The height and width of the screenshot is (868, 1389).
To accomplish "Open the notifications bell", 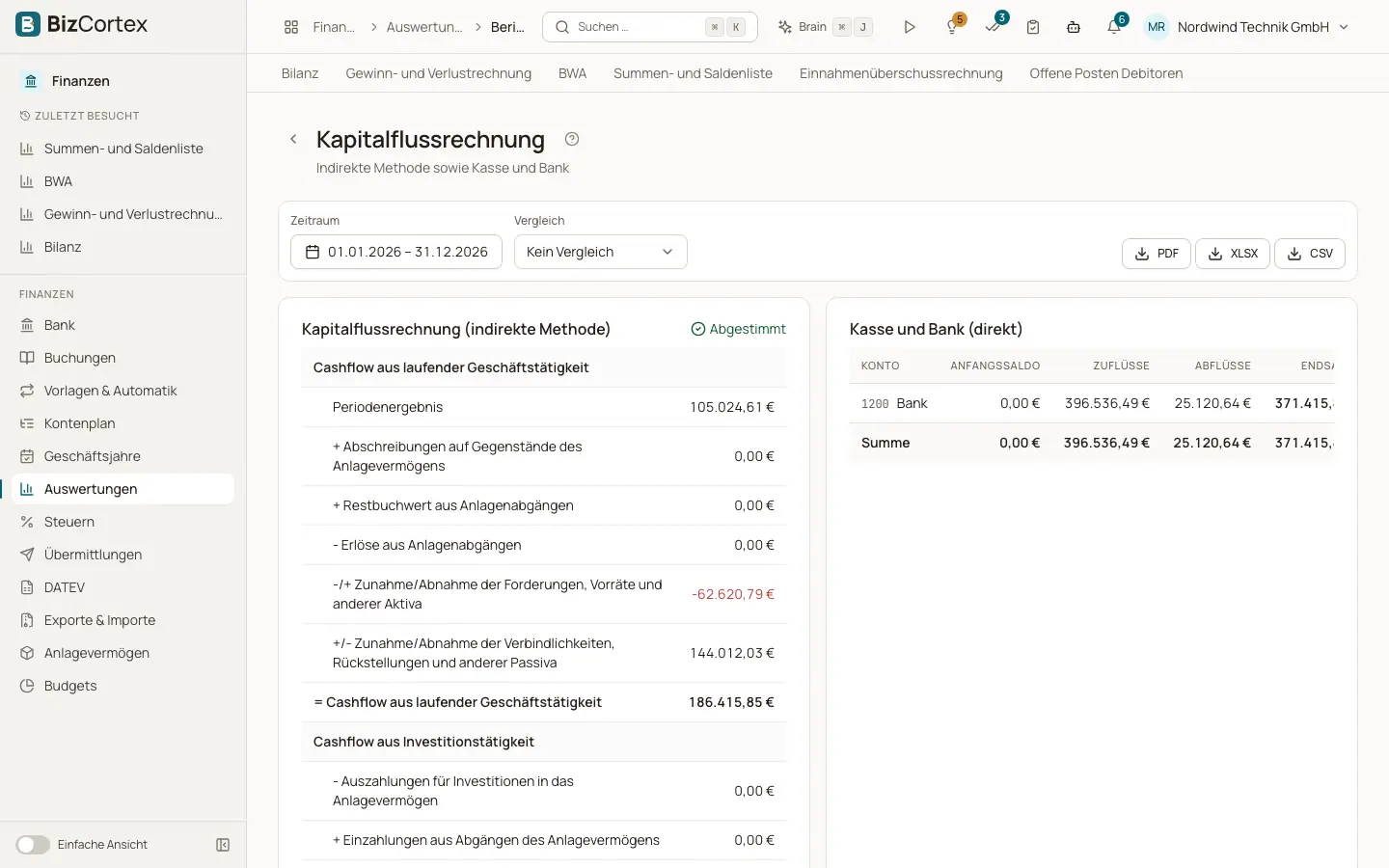I will (x=1114, y=27).
